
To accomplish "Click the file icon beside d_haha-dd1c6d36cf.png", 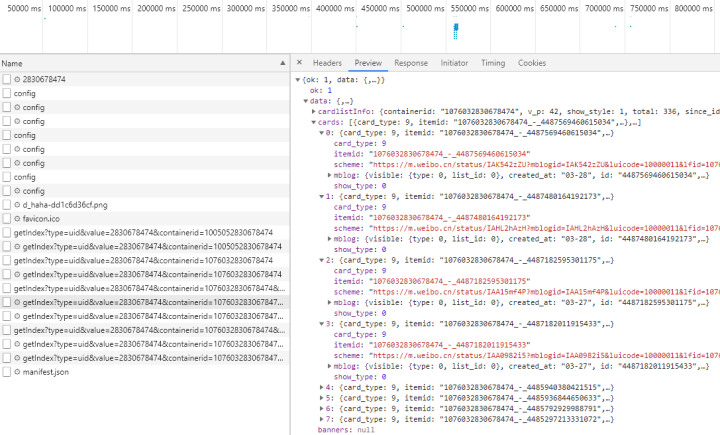I will coord(6,204).
